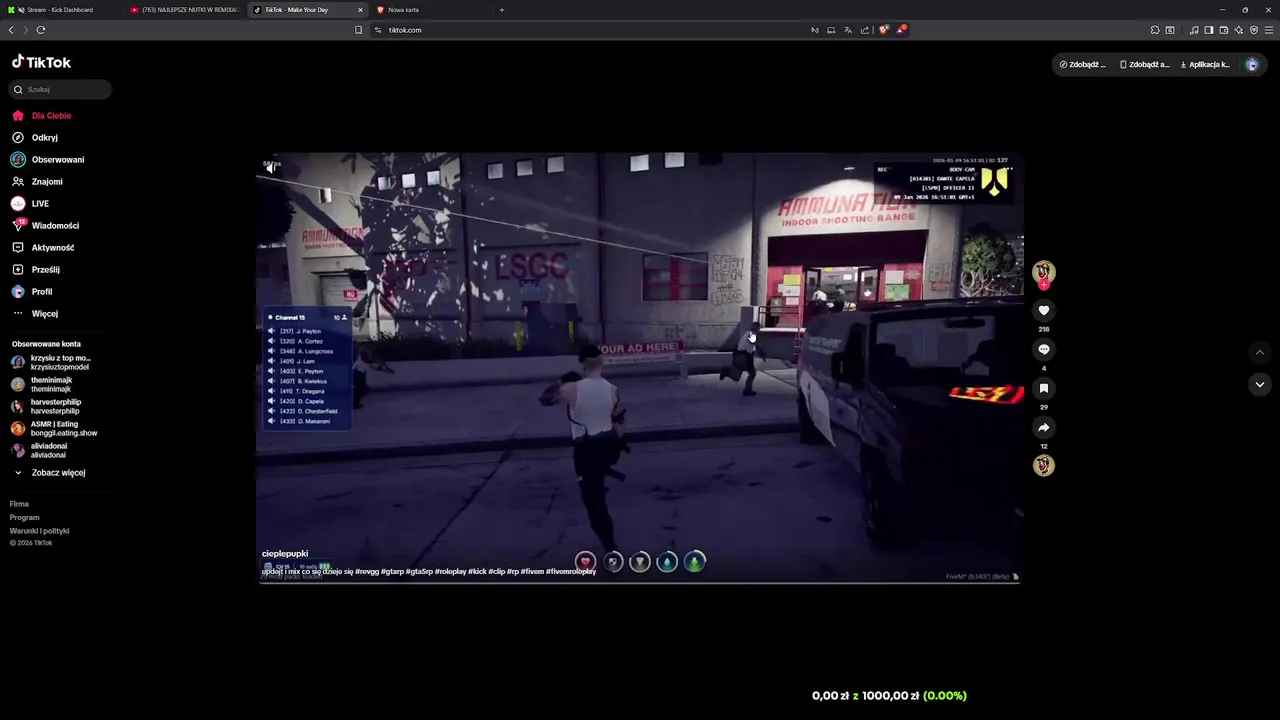Click translate page icon in address bar

point(848,30)
